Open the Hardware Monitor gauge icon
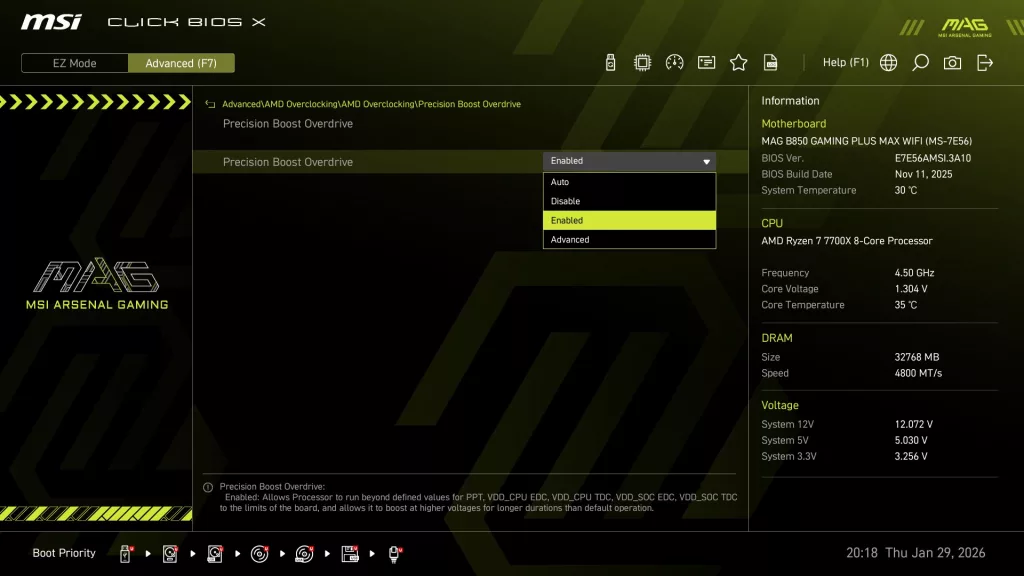 [x=674, y=61]
